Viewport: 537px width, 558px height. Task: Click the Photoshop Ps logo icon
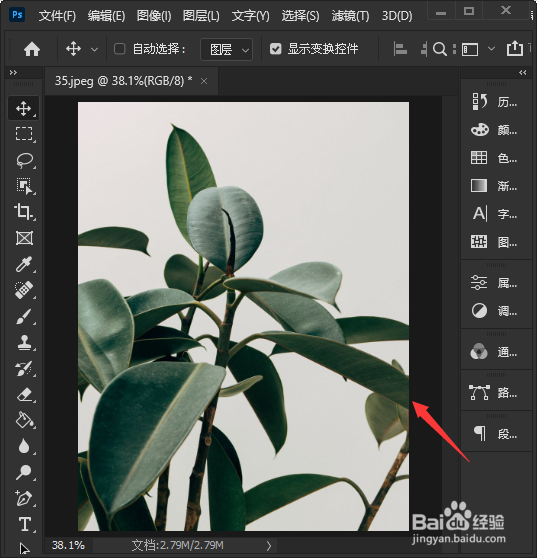(17, 14)
